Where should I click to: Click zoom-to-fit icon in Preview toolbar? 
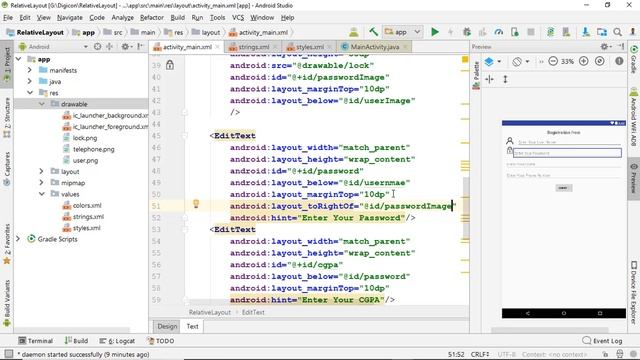point(600,61)
